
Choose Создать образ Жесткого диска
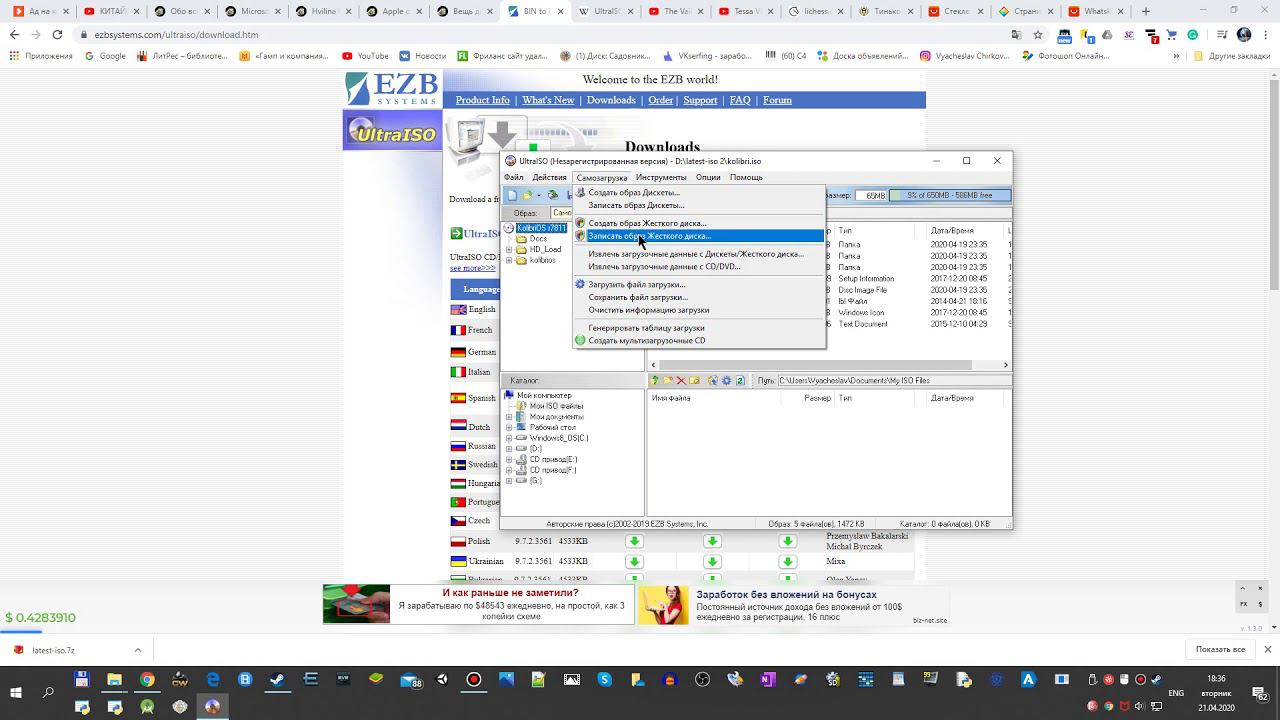[698, 223]
